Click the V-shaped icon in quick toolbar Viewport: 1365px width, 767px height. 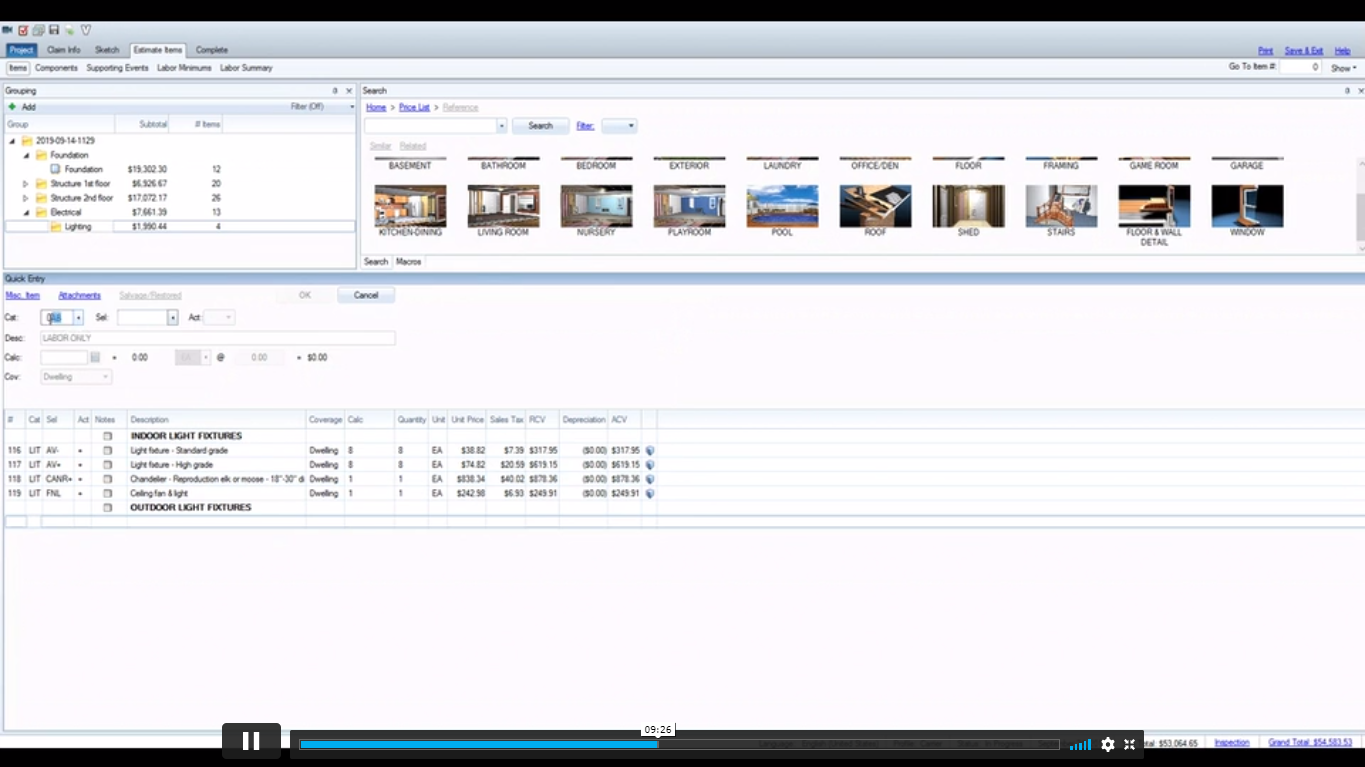tap(85, 30)
